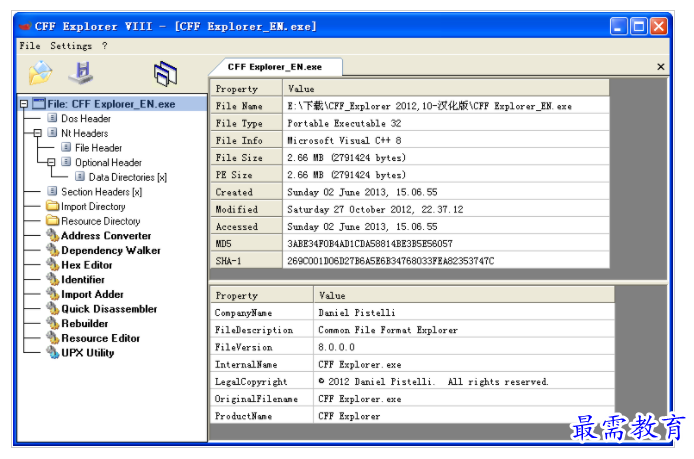Select the Optional Header node icon
Viewport: 694px width, 459px height.
[x=66, y=162]
